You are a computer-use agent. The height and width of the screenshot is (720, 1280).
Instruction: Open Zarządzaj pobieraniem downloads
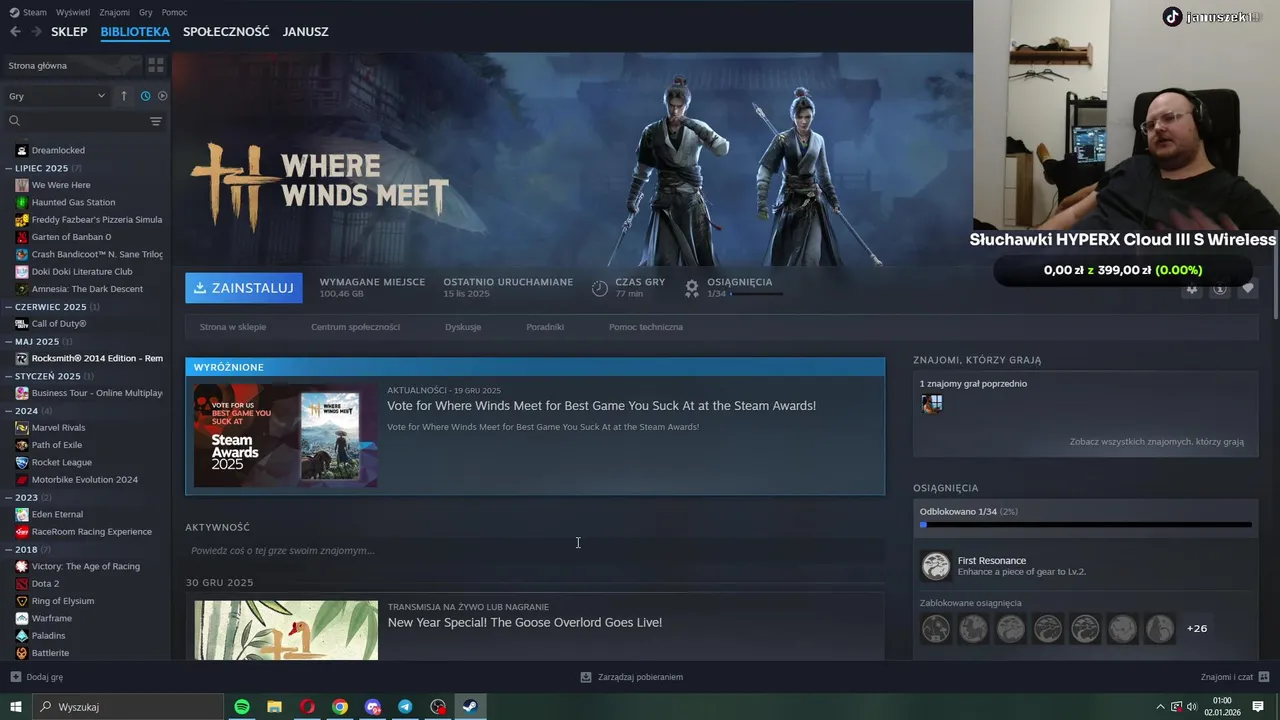click(632, 677)
